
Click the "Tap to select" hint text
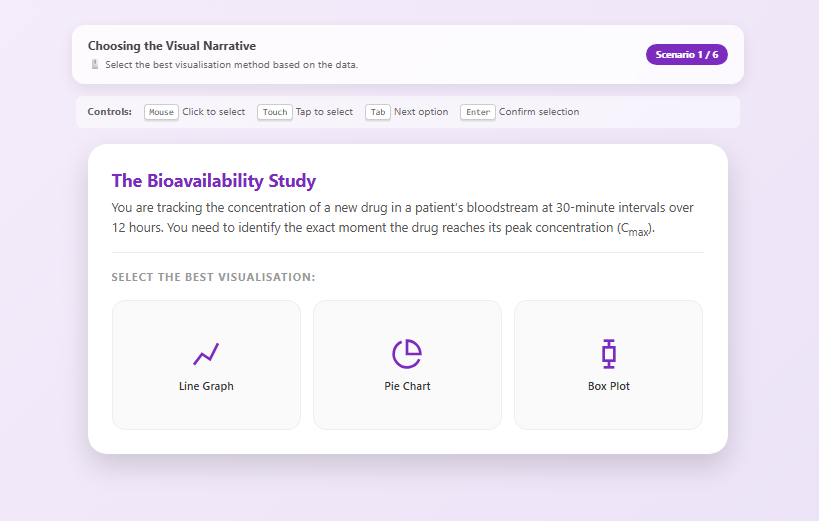[x=324, y=112]
